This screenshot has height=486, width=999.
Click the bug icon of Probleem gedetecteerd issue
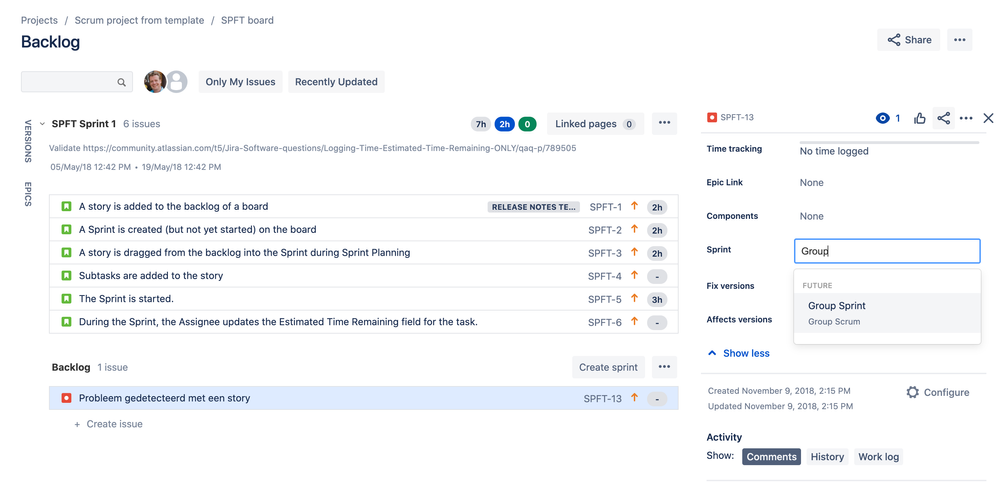pos(66,398)
